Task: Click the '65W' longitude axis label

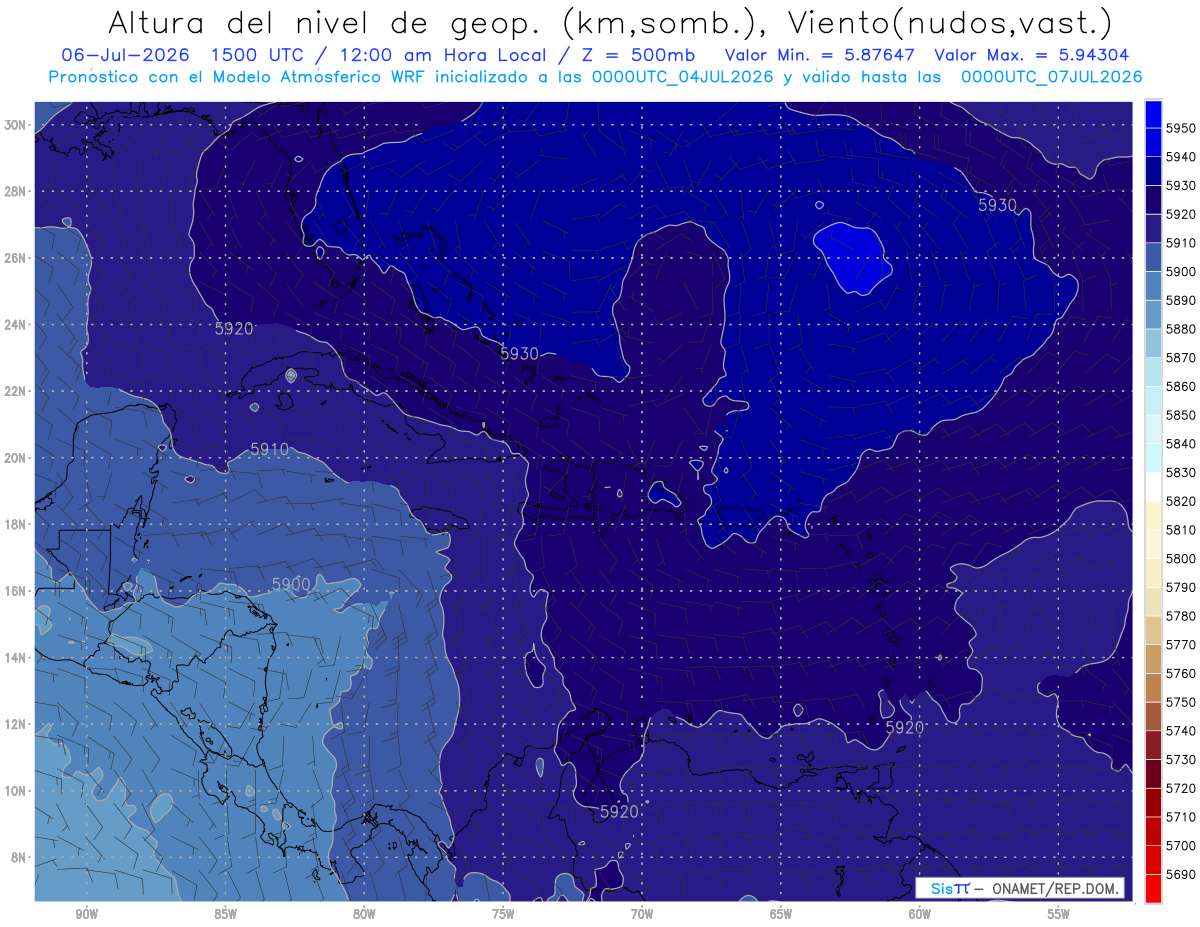Action: click(781, 914)
